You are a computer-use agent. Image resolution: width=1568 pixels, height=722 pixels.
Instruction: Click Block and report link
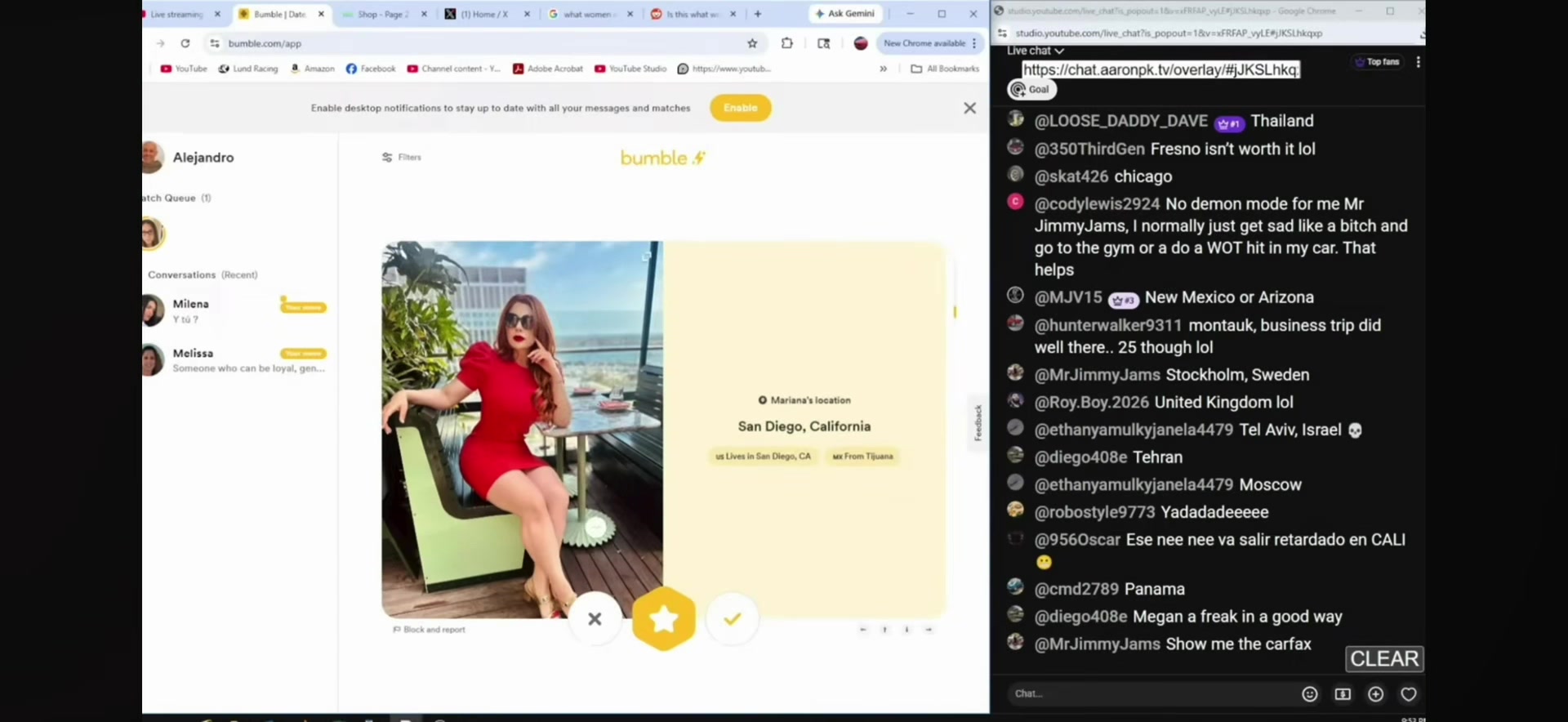click(x=430, y=630)
